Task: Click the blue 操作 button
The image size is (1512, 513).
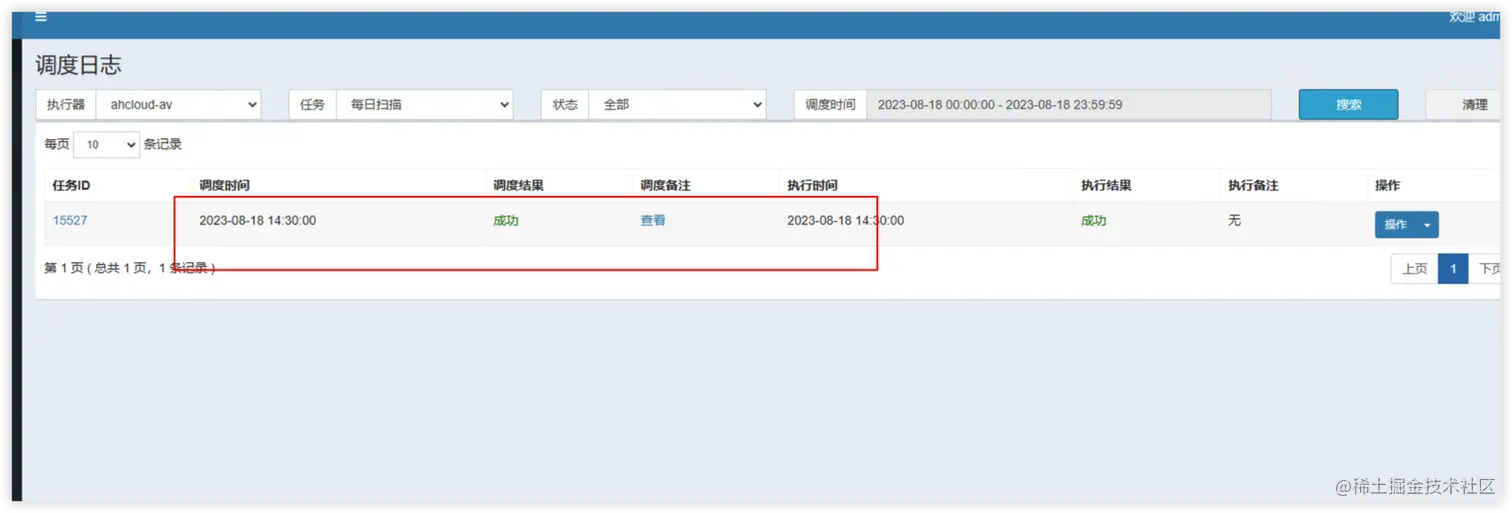Action: 1396,225
